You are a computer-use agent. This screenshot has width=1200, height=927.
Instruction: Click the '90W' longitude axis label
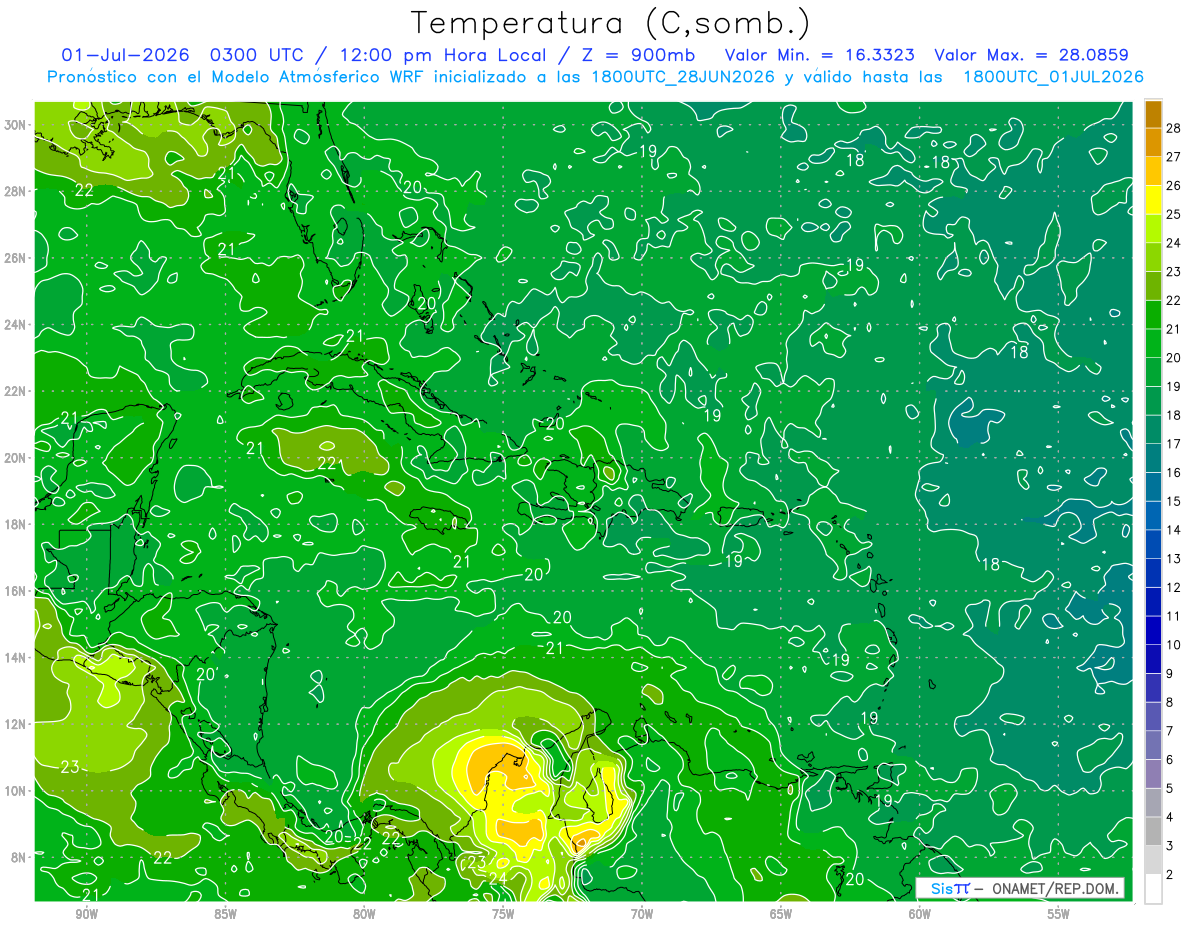87,914
